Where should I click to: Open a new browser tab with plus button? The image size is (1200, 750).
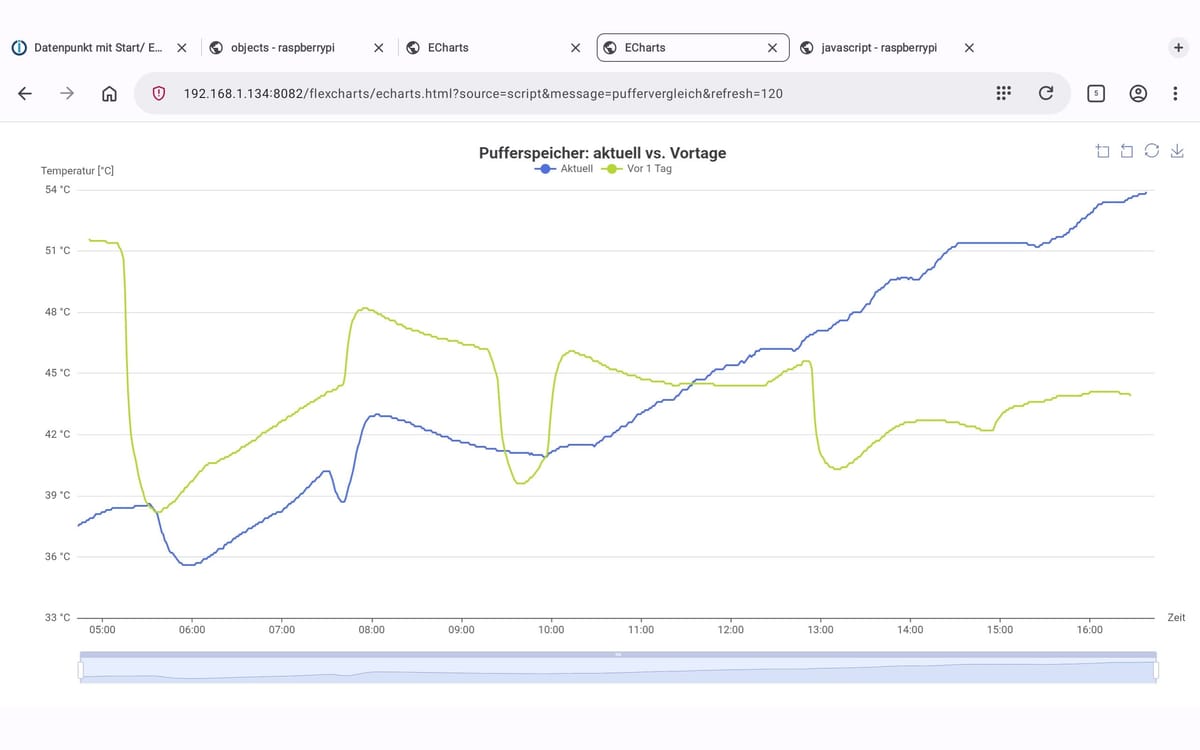(x=1178, y=47)
